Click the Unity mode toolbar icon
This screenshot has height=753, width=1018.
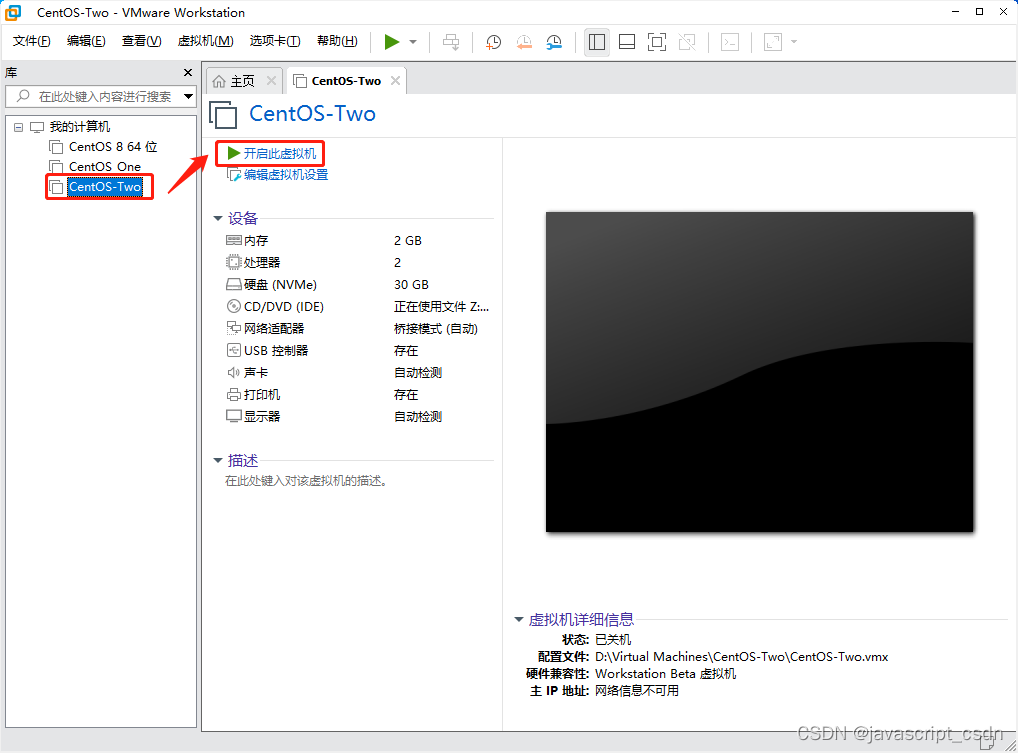tap(687, 42)
